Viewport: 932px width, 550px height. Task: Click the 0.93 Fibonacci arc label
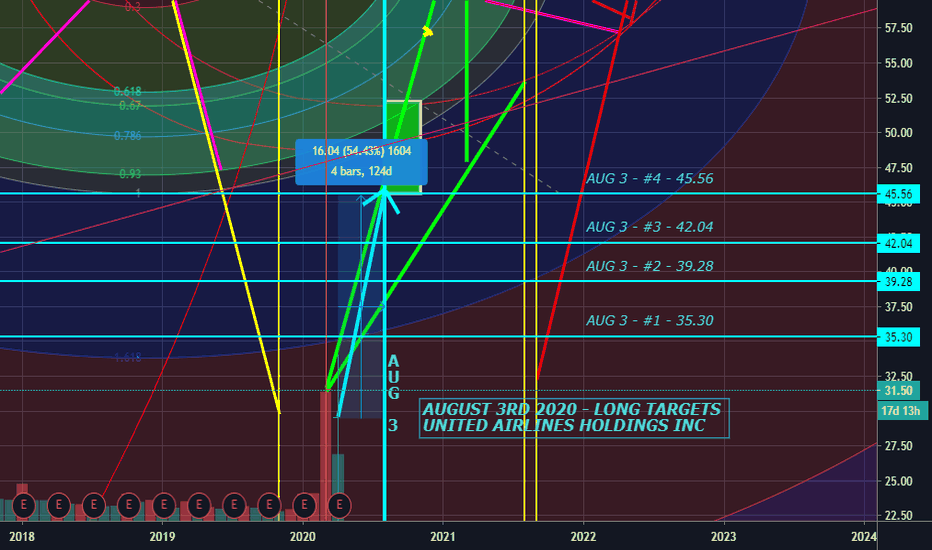(130, 174)
